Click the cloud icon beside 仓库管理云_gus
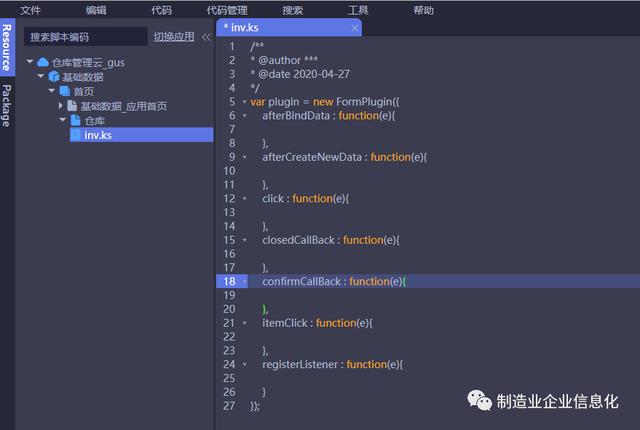Screen dimensions: 640x430 tap(43, 62)
